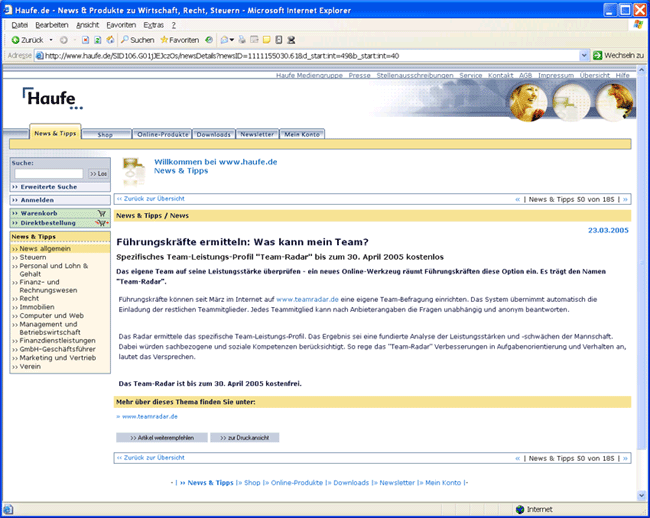The height and width of the screenshot is (518, 650).
Task: Go to previous news with bottom « arrow
Action: click(x=517, y=458)
